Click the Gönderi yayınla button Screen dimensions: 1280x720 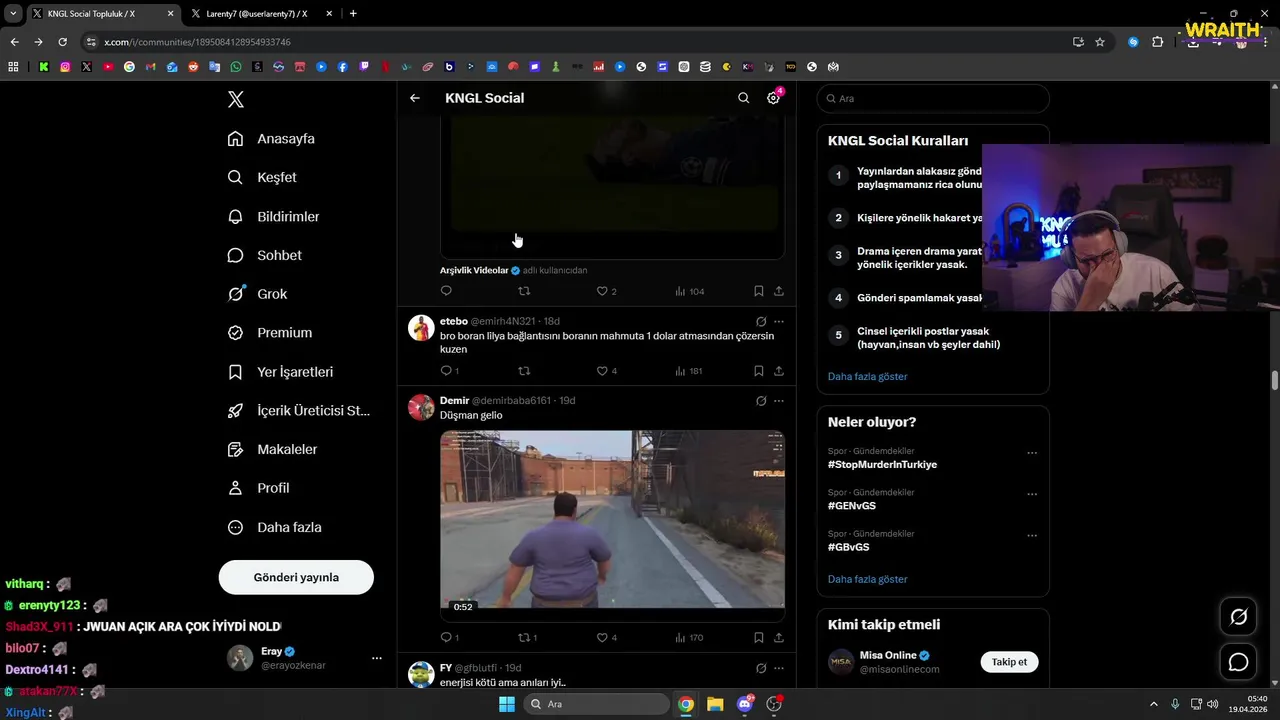tap(296, 577)
